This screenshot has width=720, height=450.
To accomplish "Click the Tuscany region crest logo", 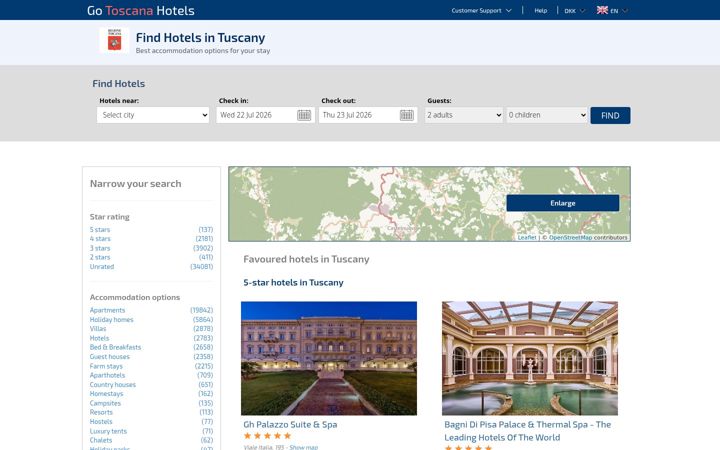I will coord(114,40).
